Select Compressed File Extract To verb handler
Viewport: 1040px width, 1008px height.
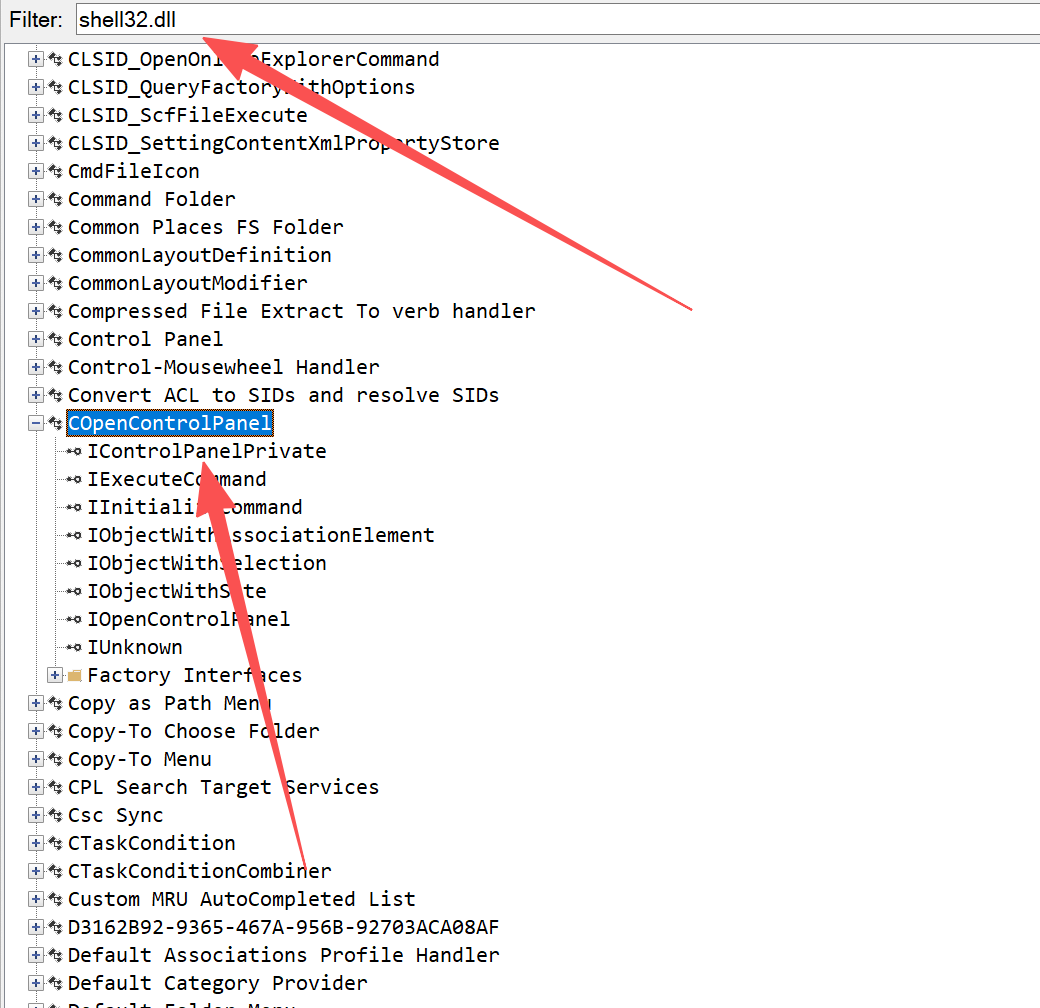(x=301, y=311)
